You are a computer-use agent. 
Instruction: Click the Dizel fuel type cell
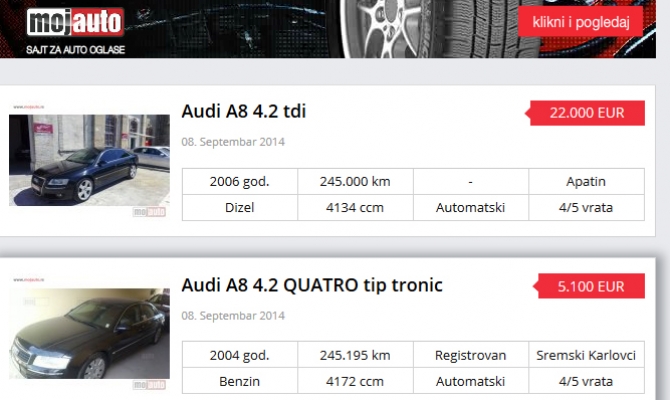click(239, 208)
